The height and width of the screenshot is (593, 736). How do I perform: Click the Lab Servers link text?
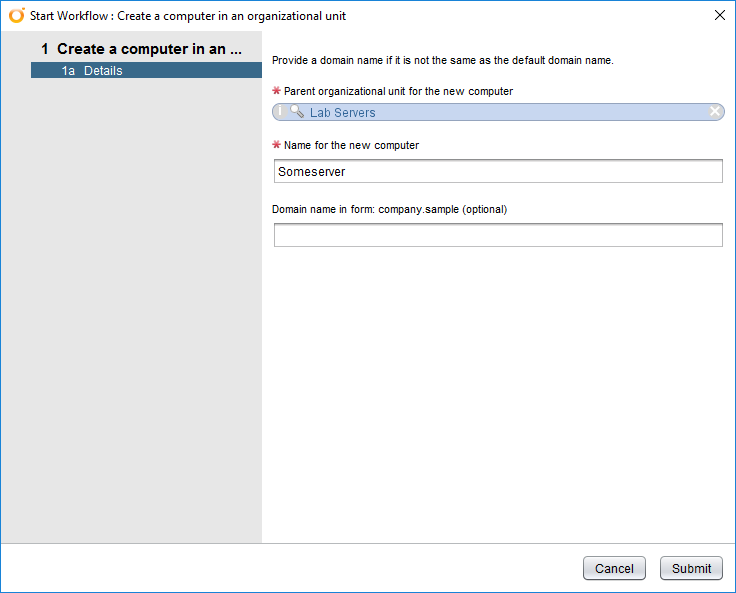(342, 113)
